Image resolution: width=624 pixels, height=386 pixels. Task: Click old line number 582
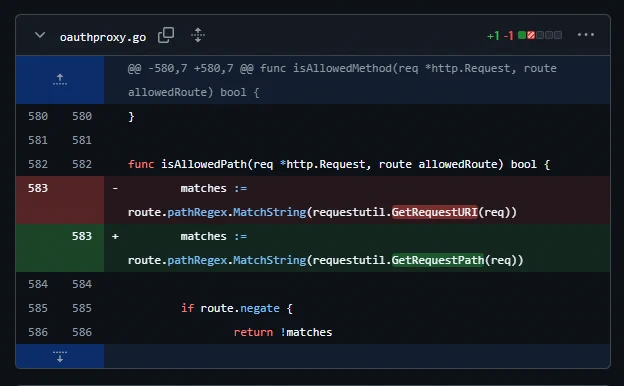38,164
